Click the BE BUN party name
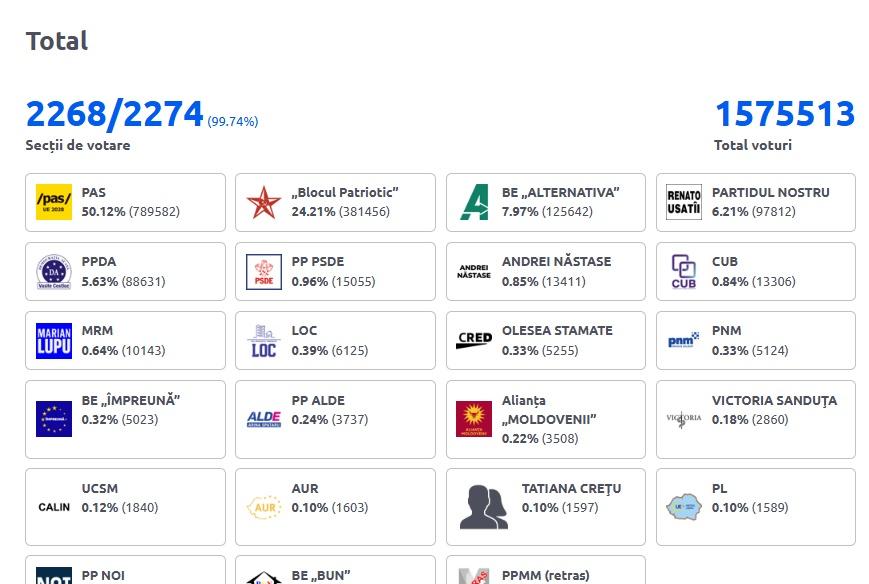869x584 pixels. tap(321, 576)
